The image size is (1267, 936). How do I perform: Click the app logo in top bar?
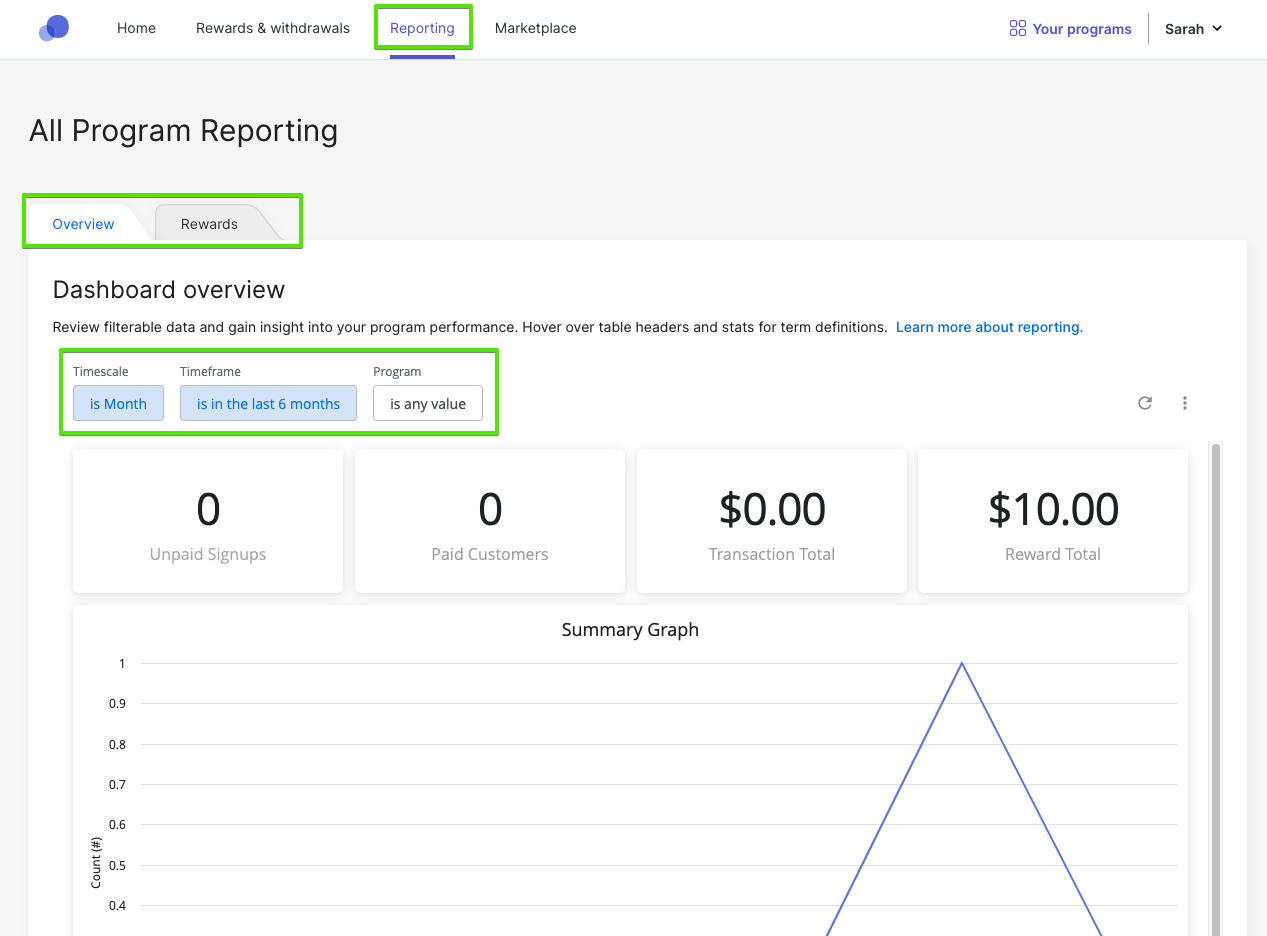click(x=54, y=28)
